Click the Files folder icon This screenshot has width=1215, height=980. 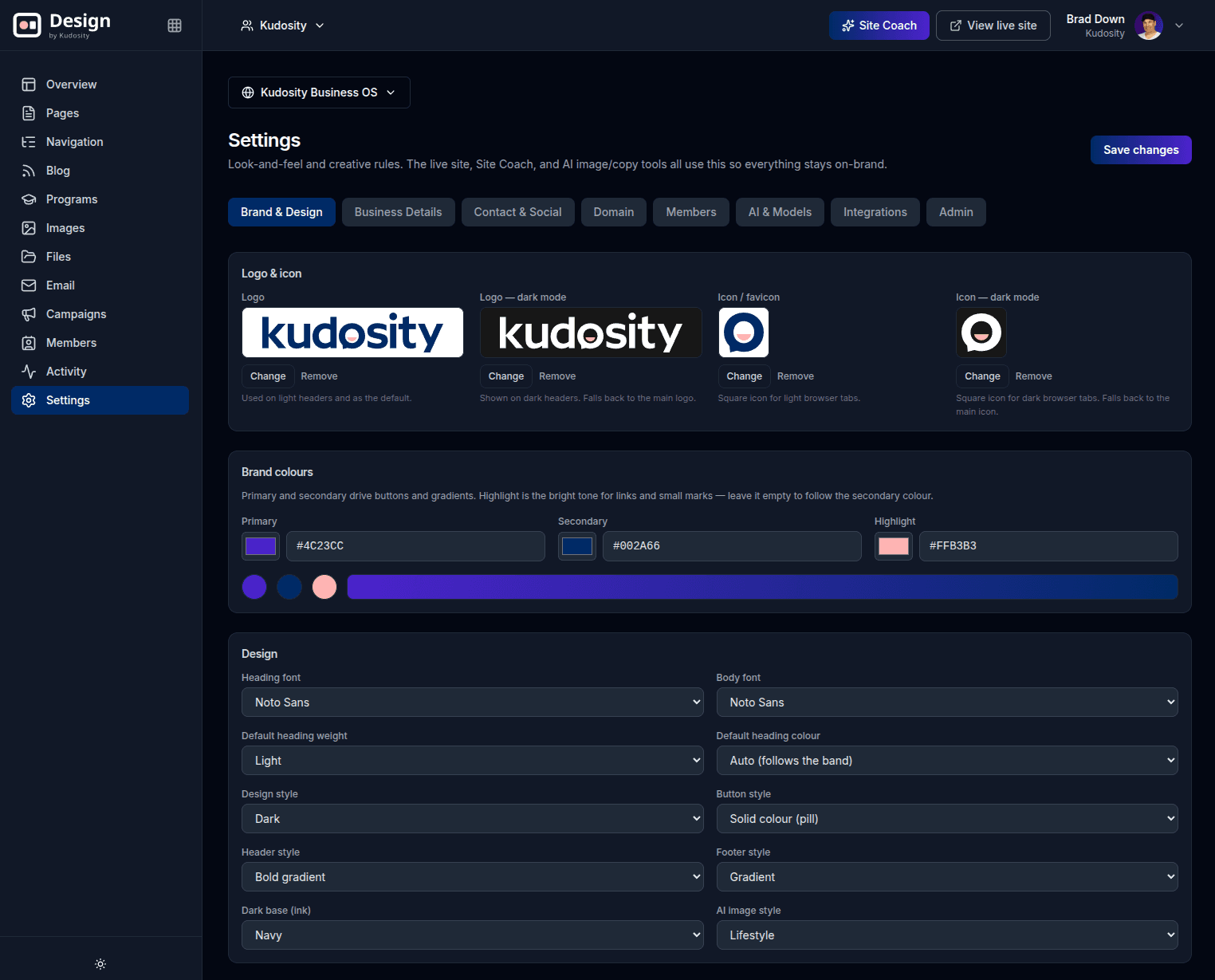point(29,257)
